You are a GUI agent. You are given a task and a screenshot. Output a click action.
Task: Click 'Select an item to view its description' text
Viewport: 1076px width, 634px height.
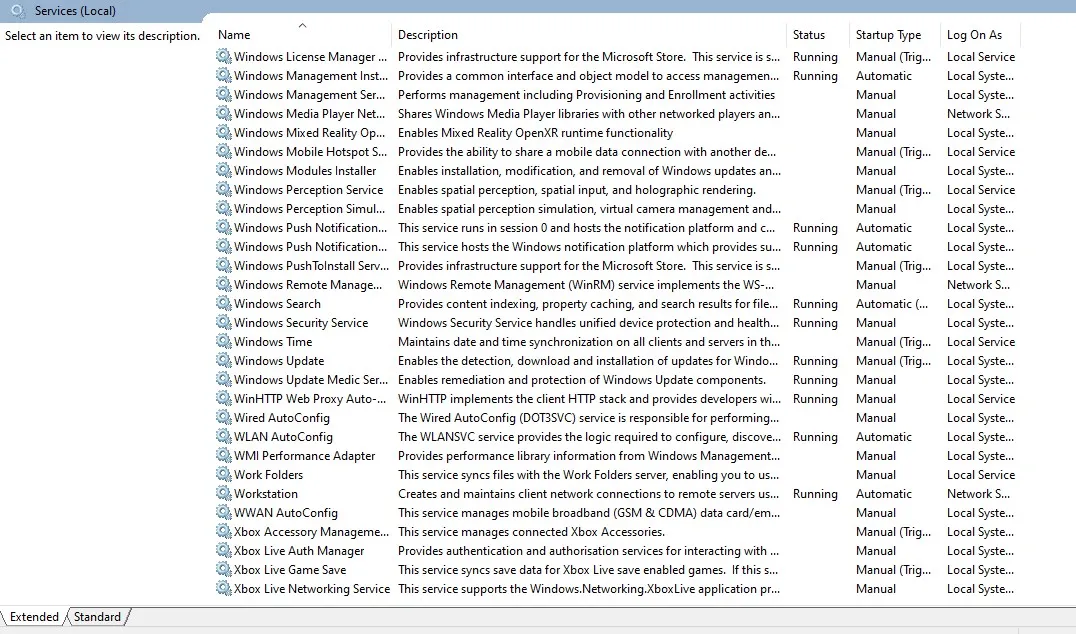pyautogui.click(x=102, y=36)
